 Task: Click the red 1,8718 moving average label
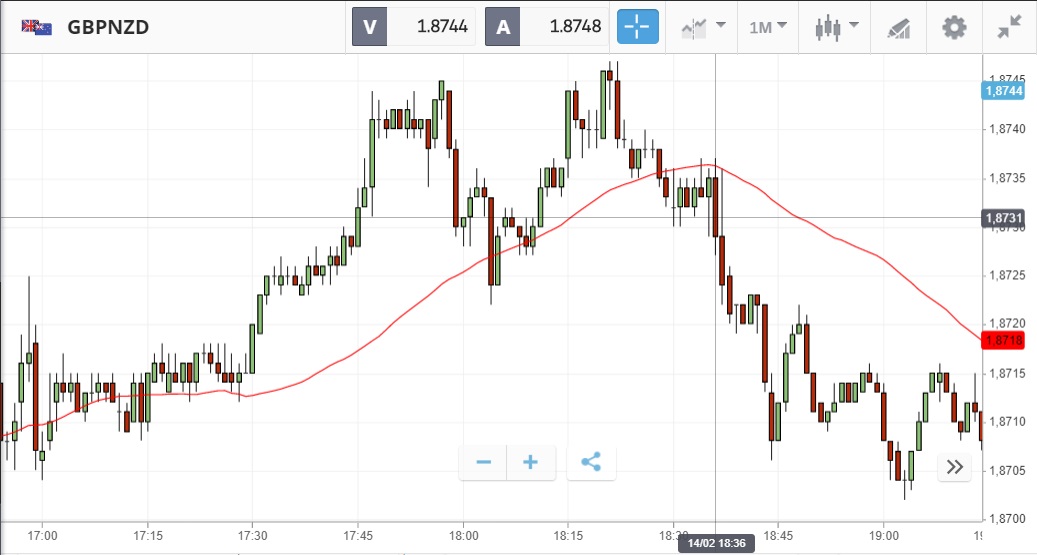point(1004,341)
